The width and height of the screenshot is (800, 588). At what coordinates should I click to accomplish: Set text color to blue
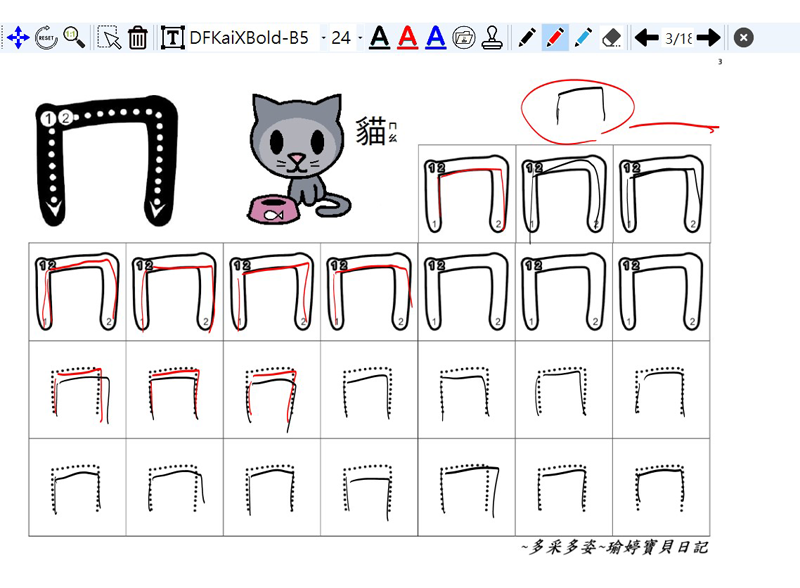435,38
